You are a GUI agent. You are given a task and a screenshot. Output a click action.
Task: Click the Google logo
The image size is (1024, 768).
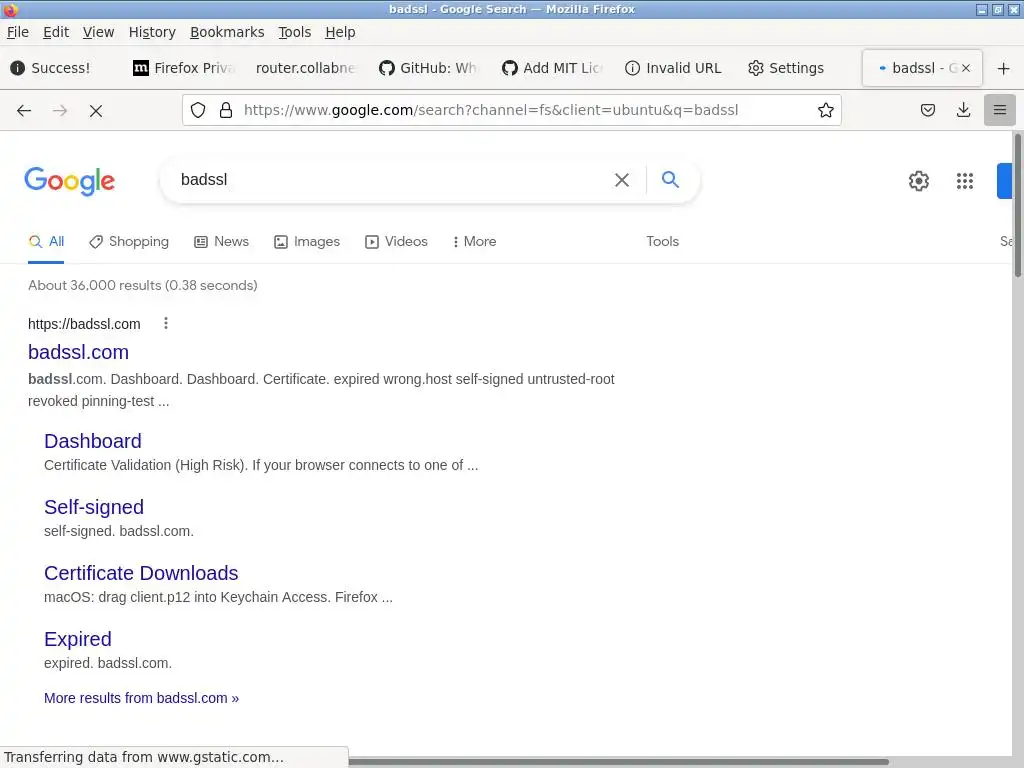coord(69,181)
